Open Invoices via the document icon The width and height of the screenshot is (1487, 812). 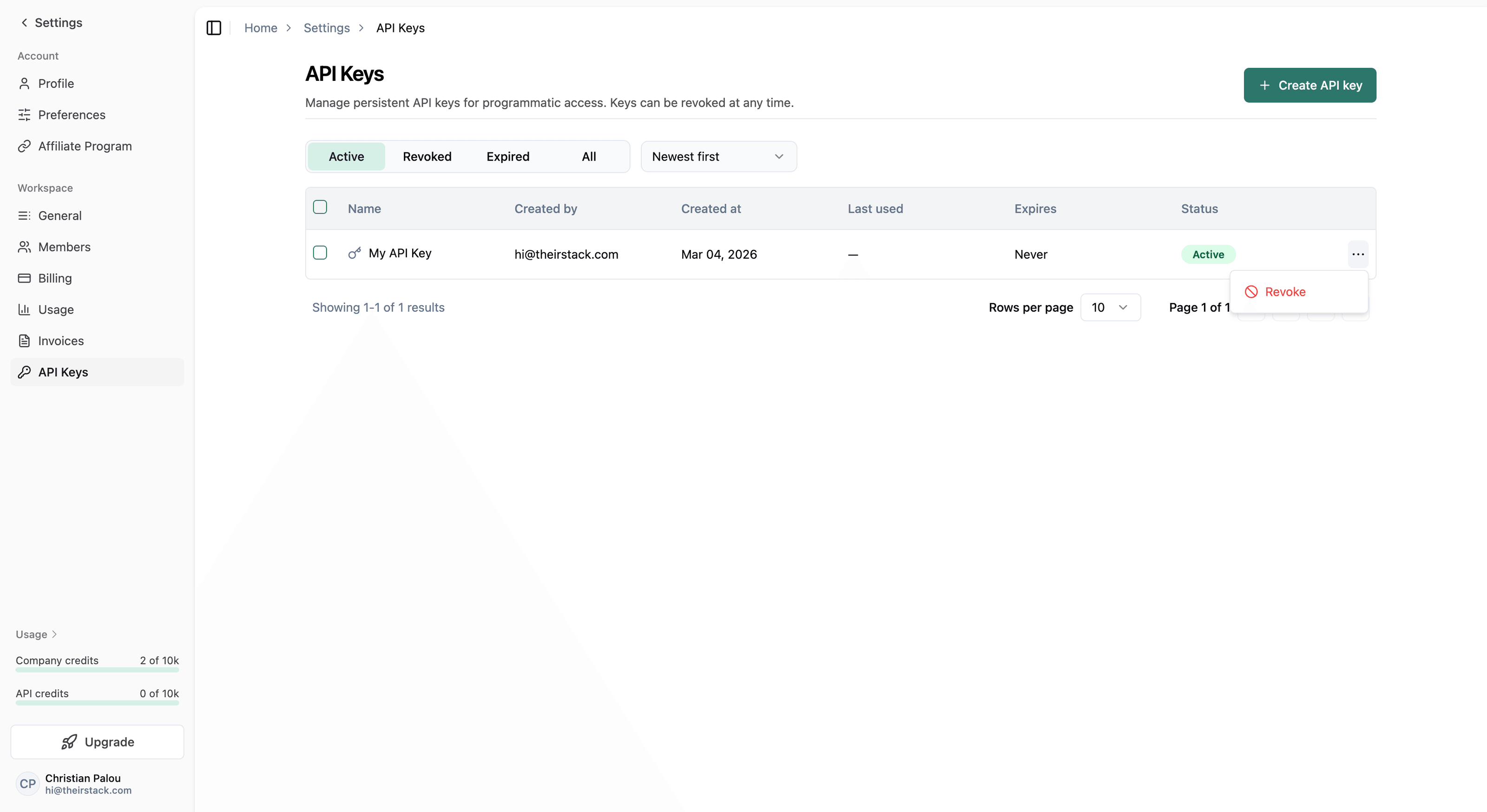coord(24,341)
